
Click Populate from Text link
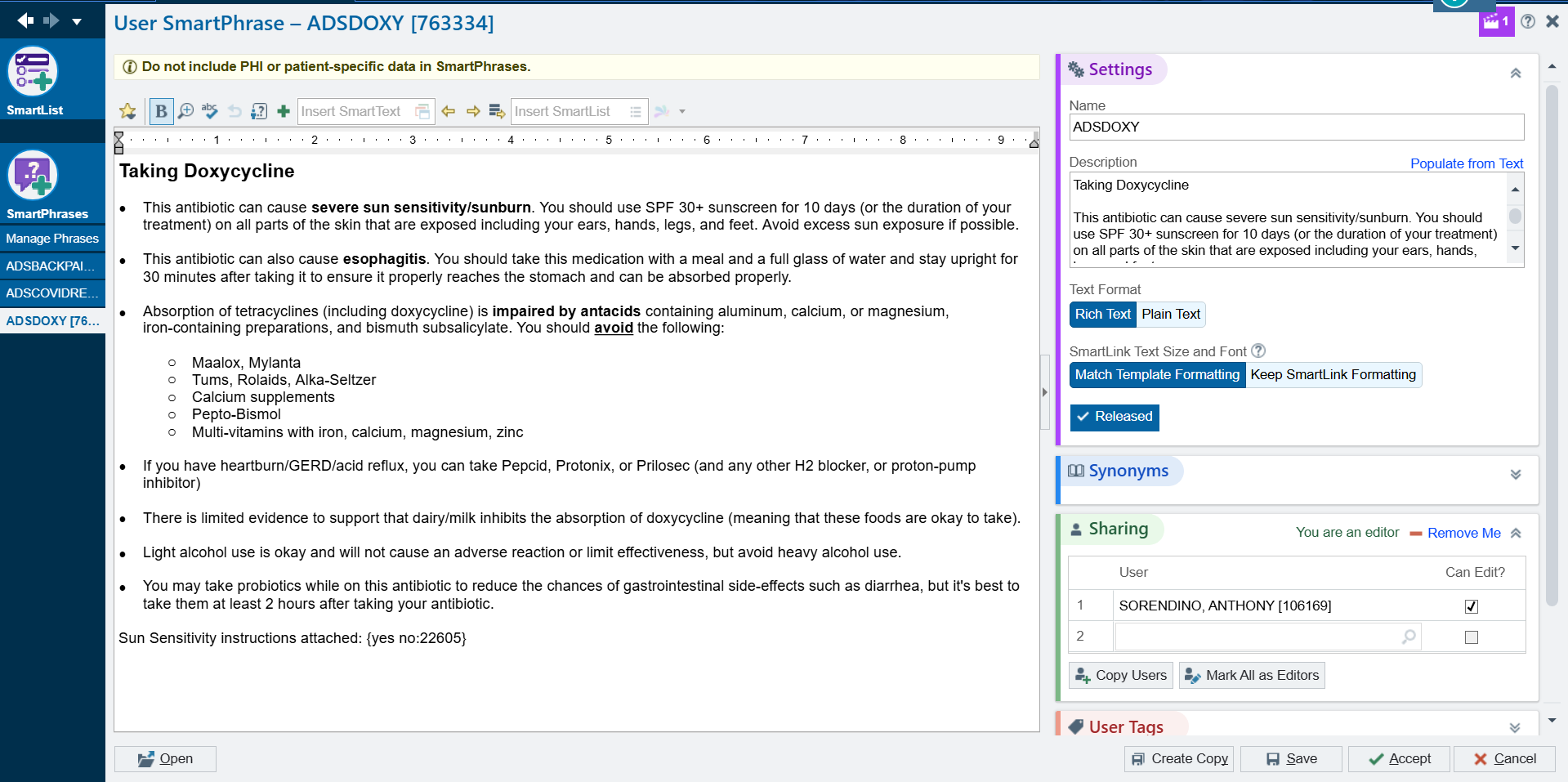[1467, 163]
